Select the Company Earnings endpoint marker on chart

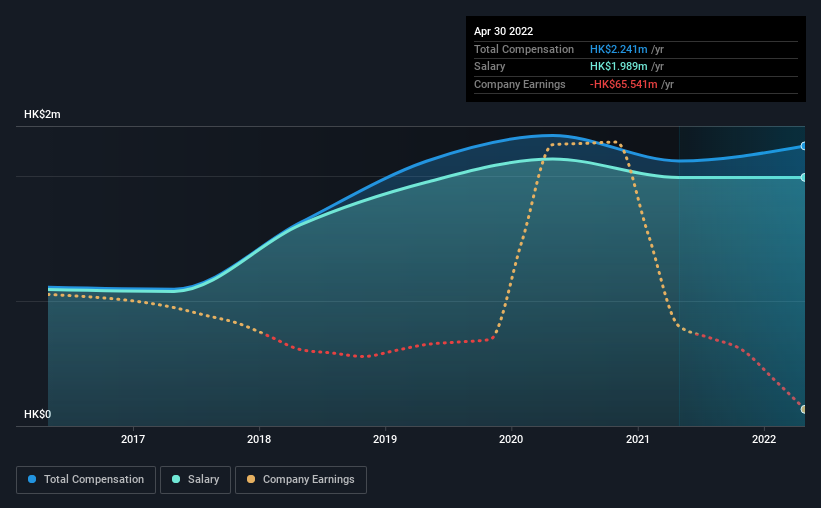803,409
